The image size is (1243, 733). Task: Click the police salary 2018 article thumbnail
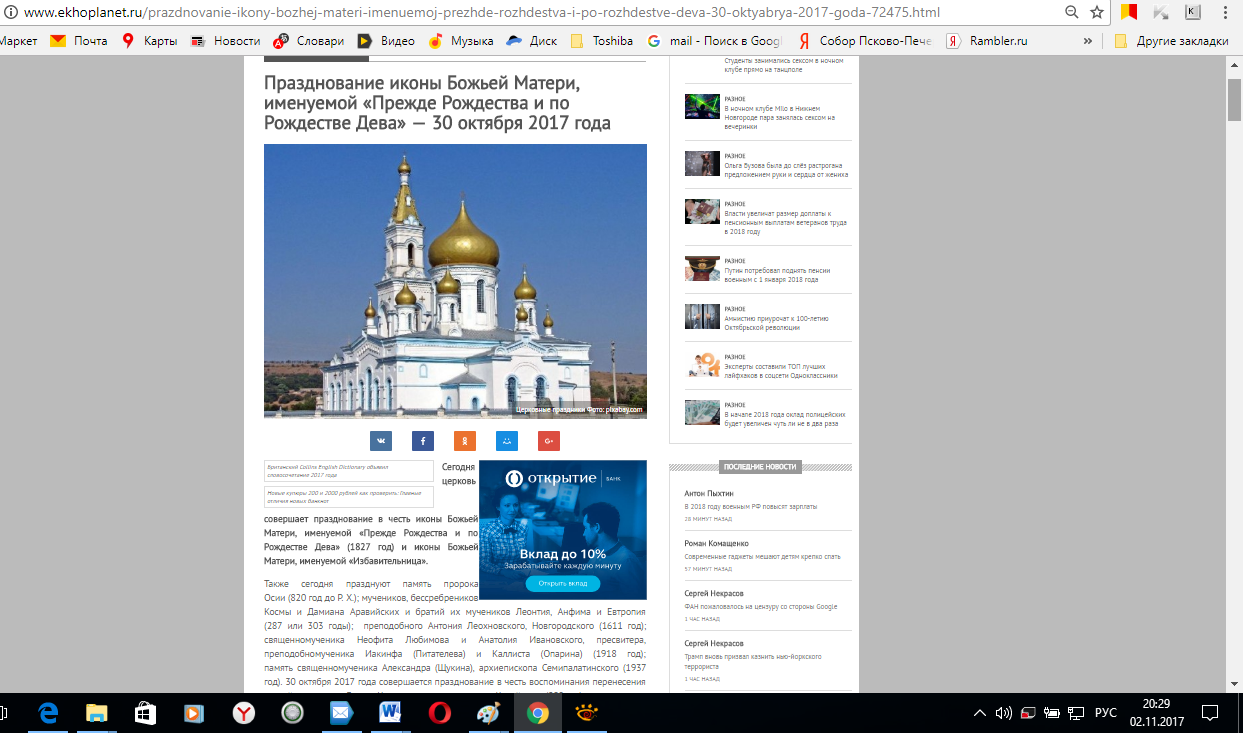[x=703, y=412]
